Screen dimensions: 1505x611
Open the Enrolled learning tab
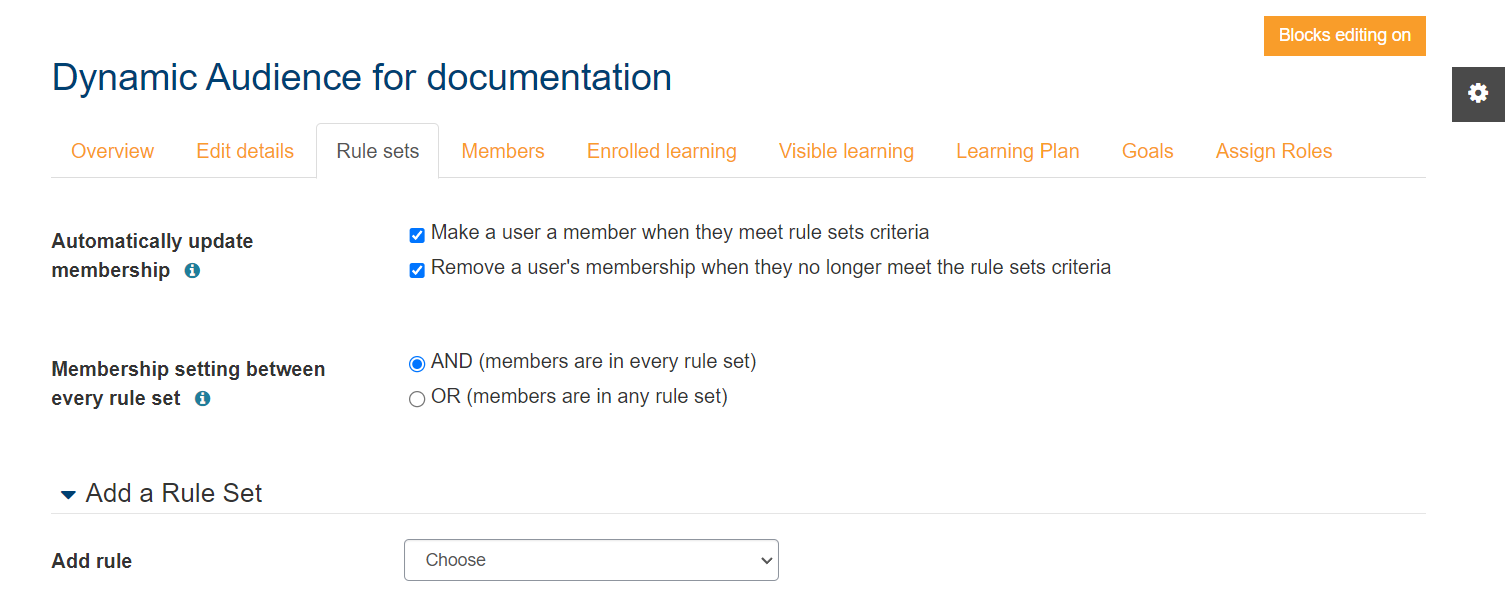click(x=661, y=150)
